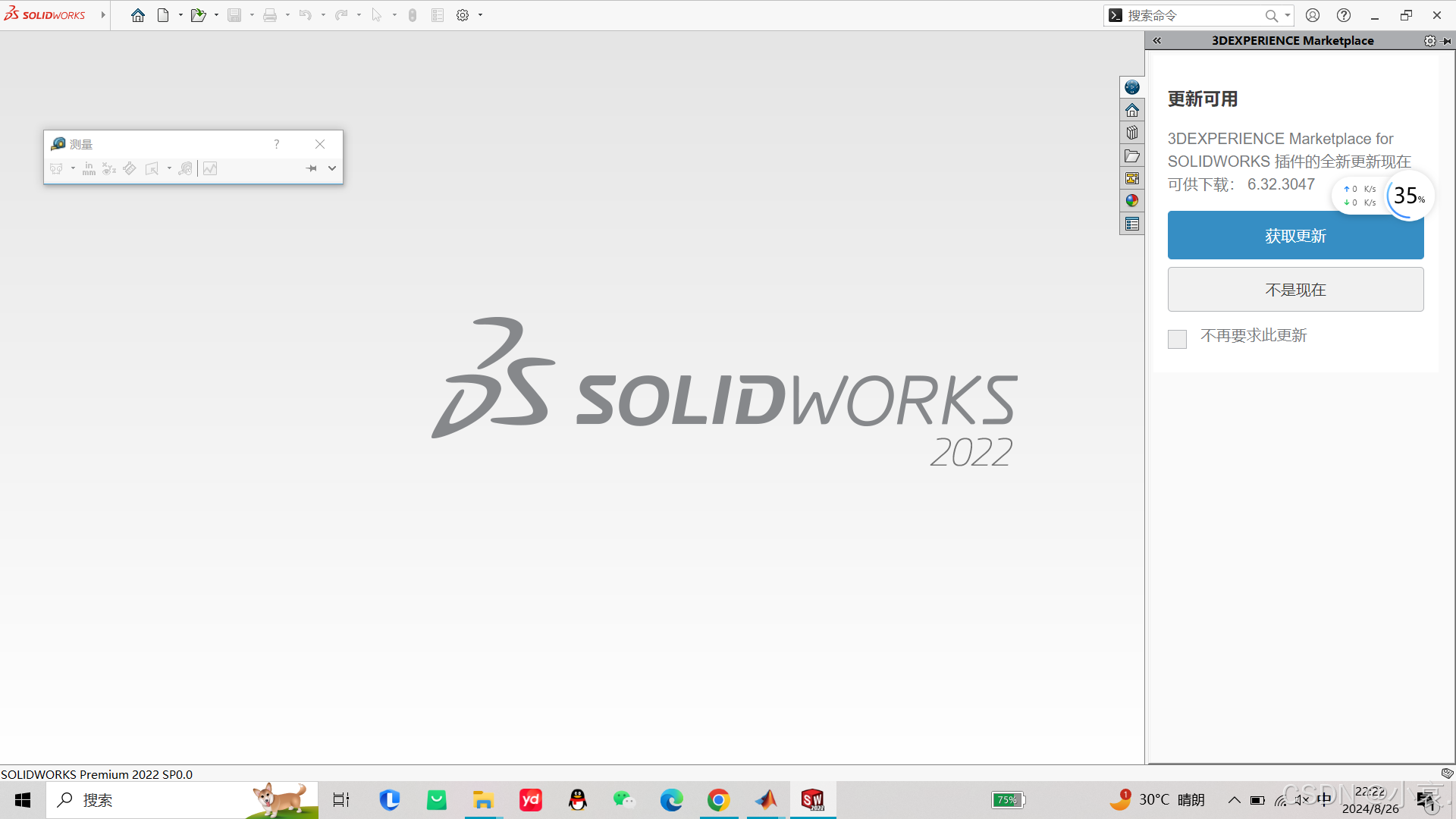Screen dimensions: 1456x819
Task: Click the Undo arrow icon
Action: 306,15
